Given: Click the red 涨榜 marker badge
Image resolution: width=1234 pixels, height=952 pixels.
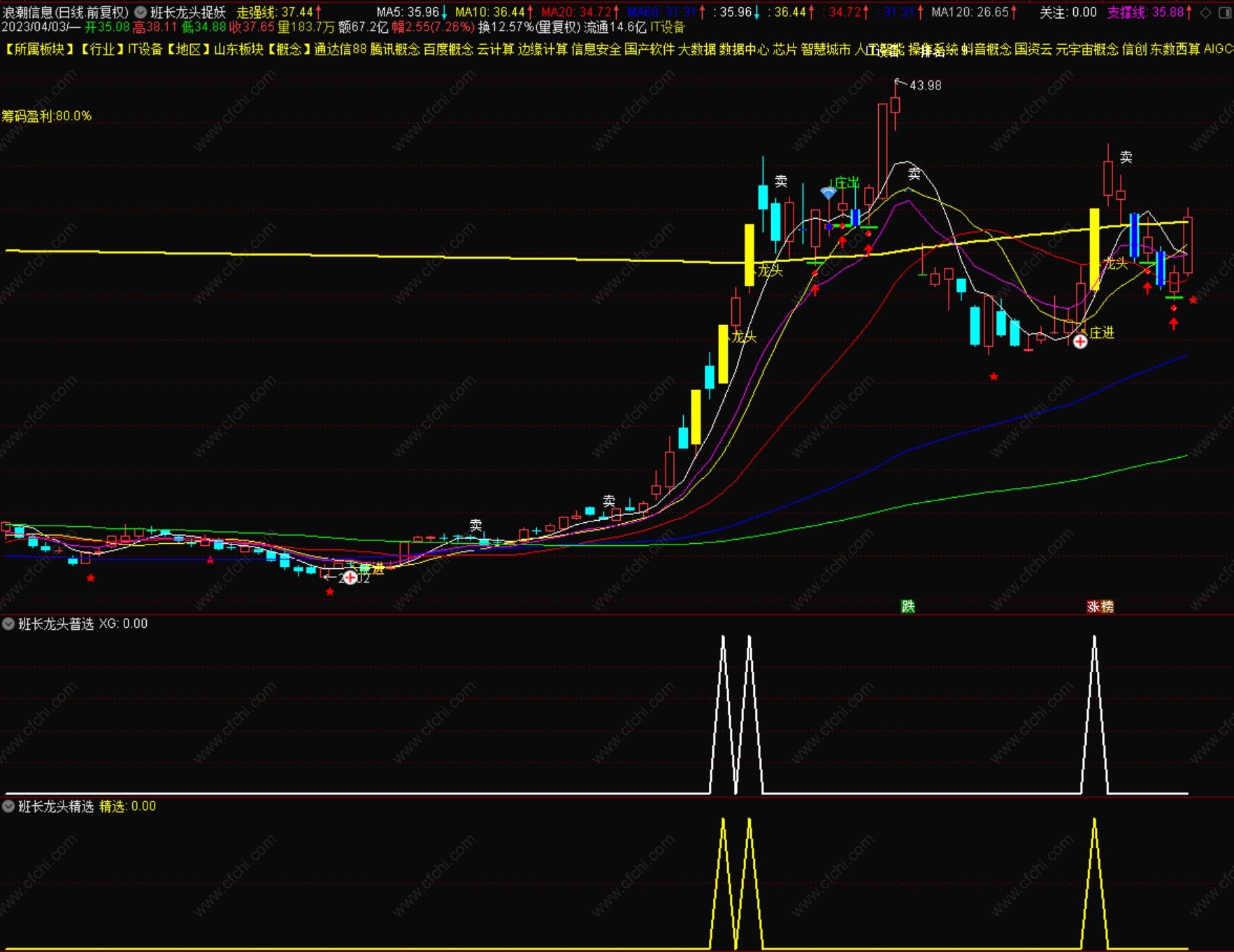Looking at the screenshot, I should 1100,606.
